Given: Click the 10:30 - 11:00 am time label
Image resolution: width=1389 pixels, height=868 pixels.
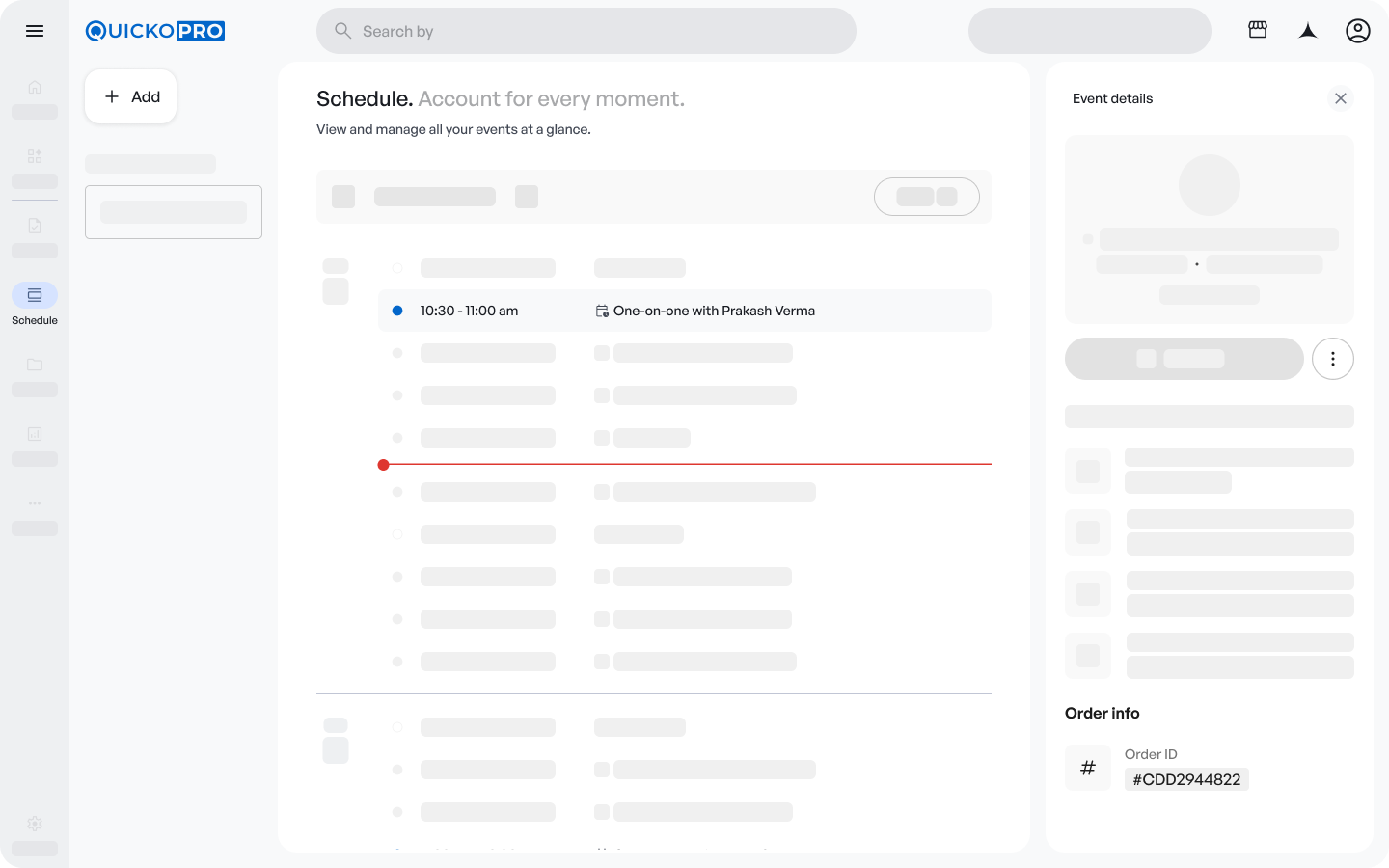Looking at the screenshot, I should tap(469, 311).
